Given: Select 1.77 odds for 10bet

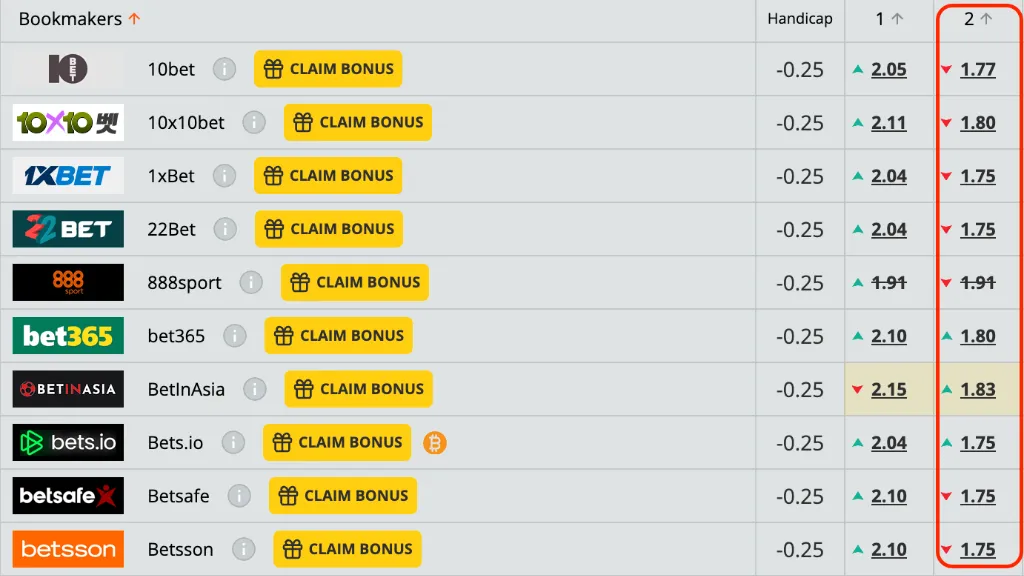Looking at the screenshot, I should click(x=977, y=70).
